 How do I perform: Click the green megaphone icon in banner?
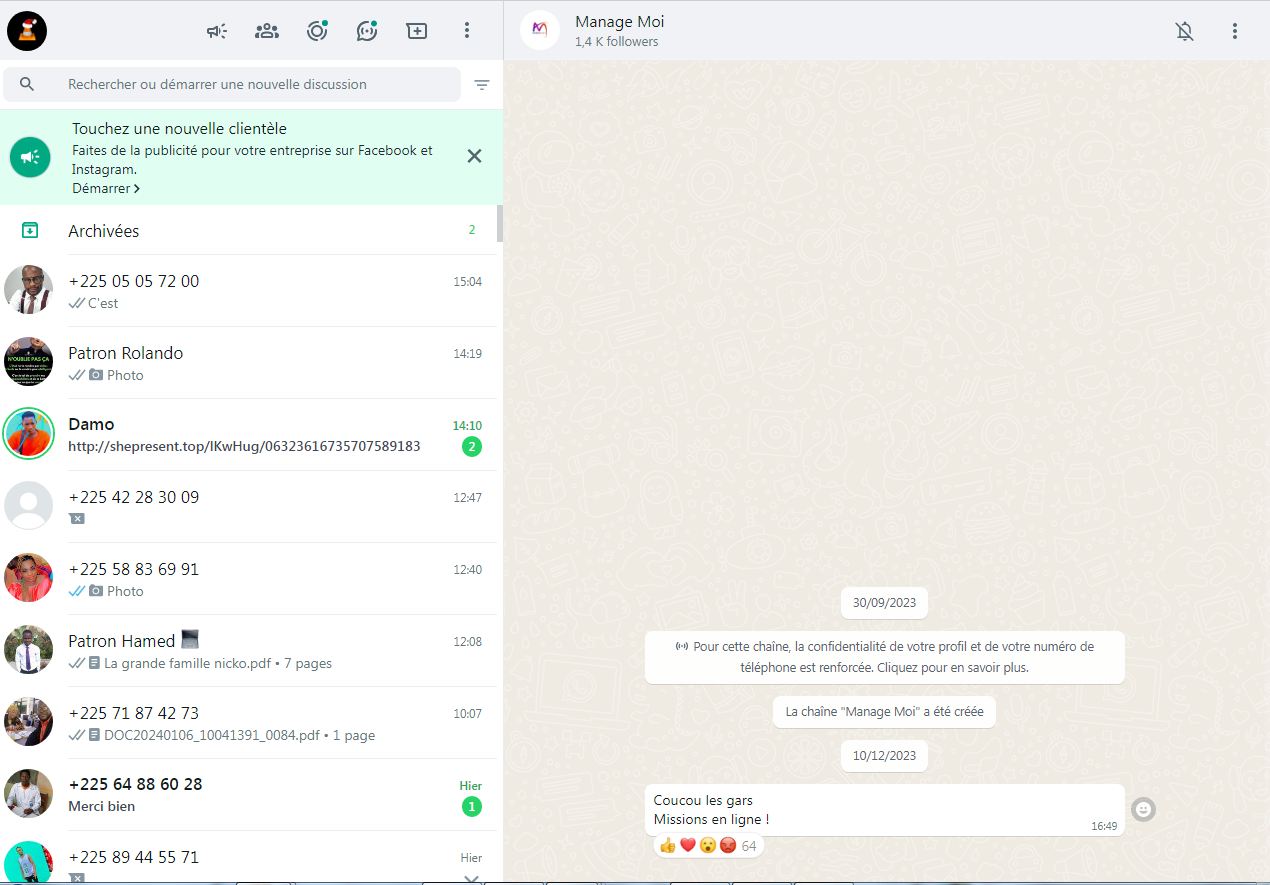pos(30,157)
